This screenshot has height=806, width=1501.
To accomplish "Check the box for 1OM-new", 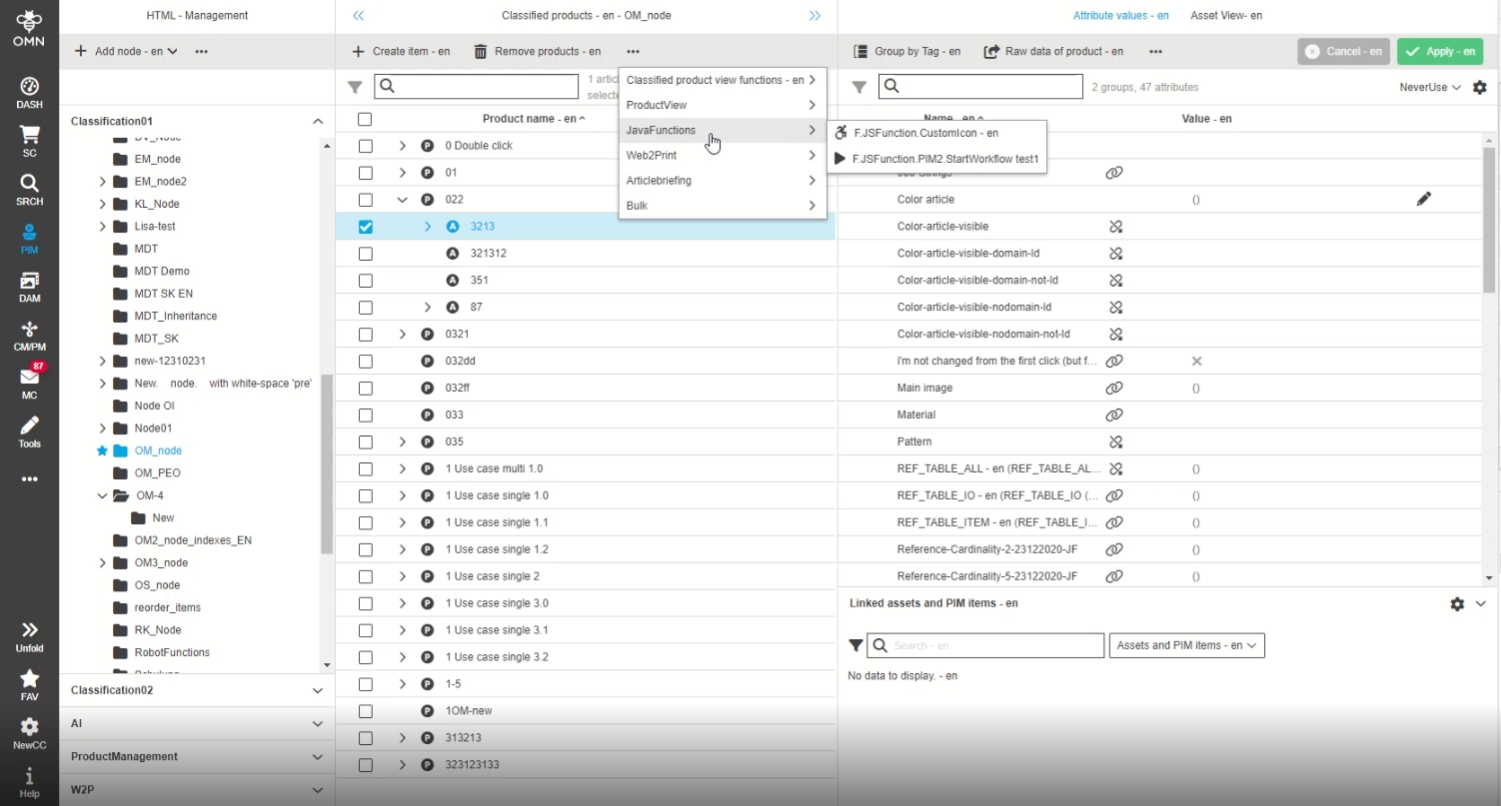I will pyautogui.click(x=365, y=711).
